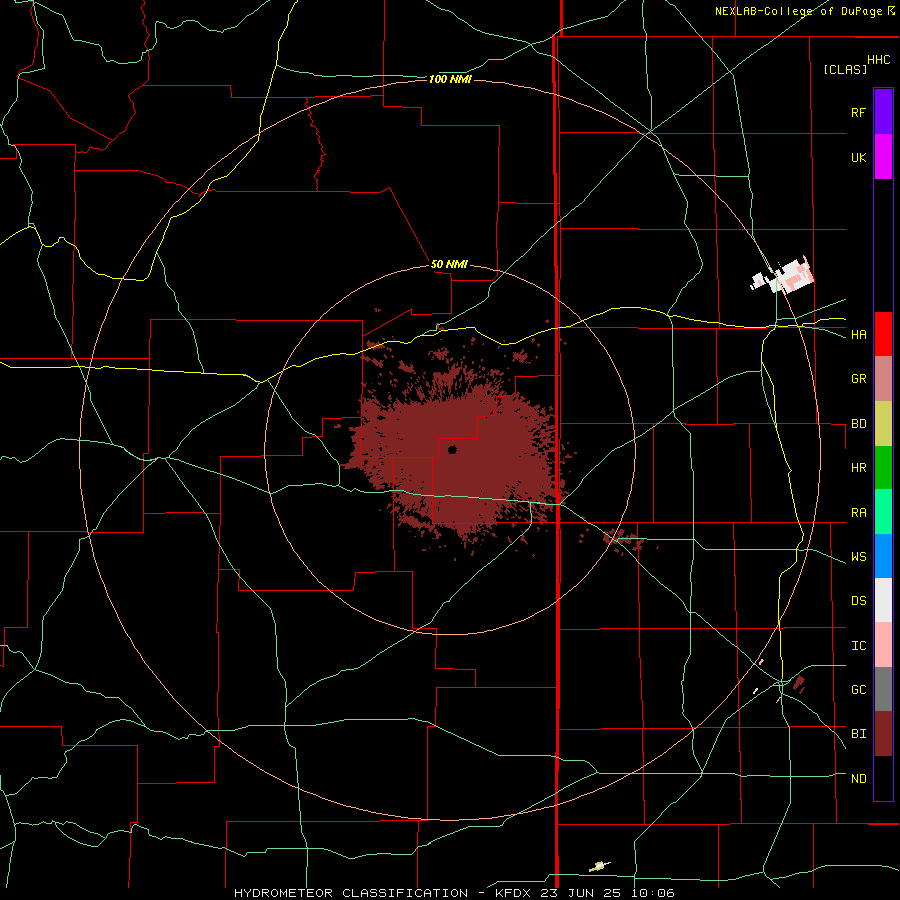Click the small yellow echo near bottom

[599, 866]
